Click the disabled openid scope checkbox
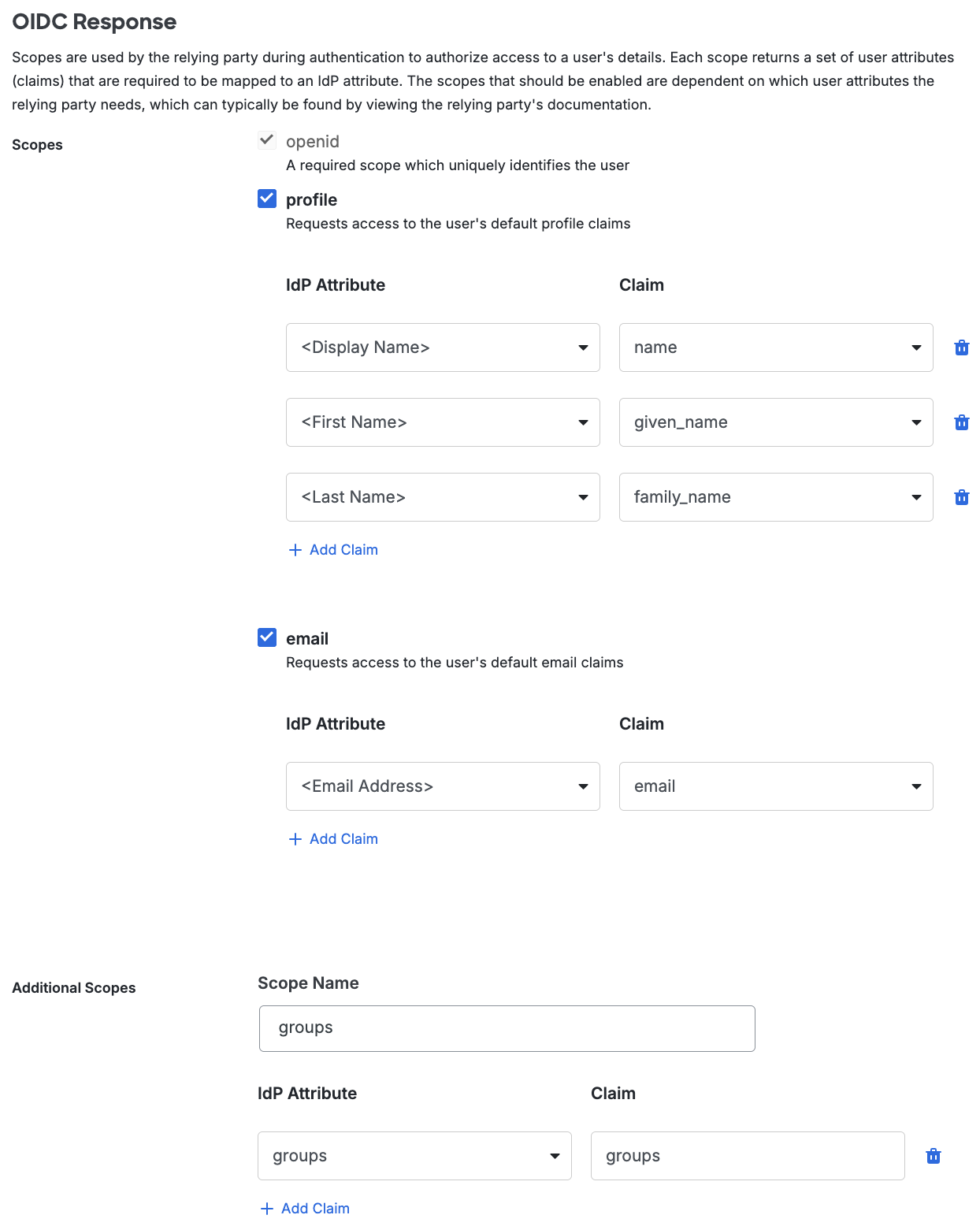980x1226 pixels. (266, 140)
